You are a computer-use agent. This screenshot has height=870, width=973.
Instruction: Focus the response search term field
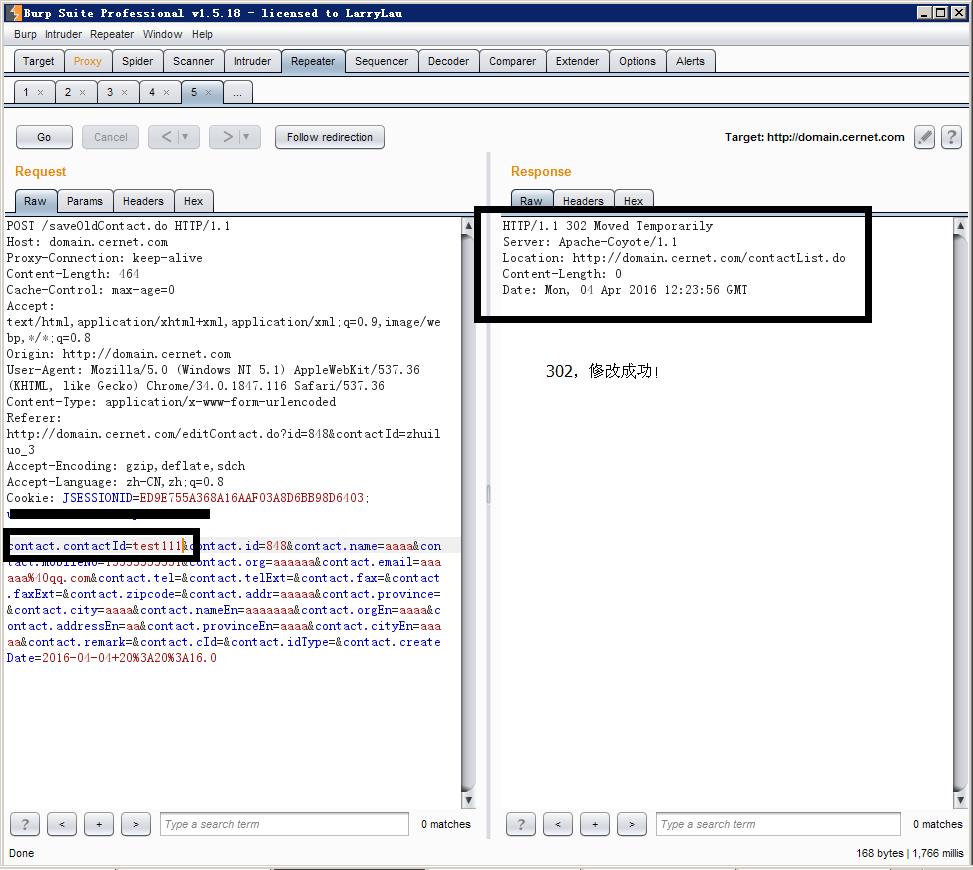pos(778,824)
